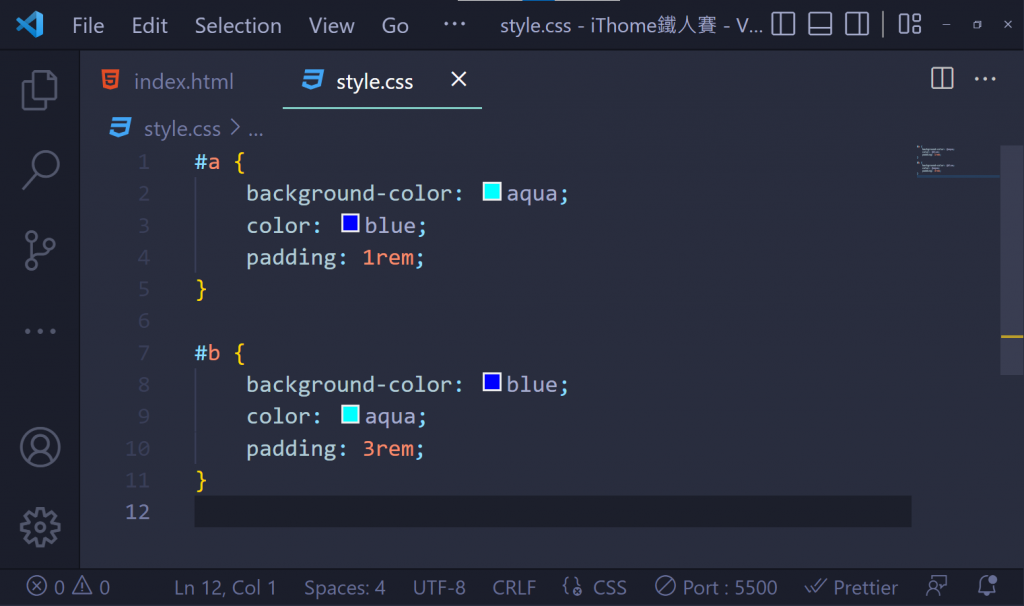
Task: Toggle the Secondary Side Bar
Action: [x=856, y=25]
